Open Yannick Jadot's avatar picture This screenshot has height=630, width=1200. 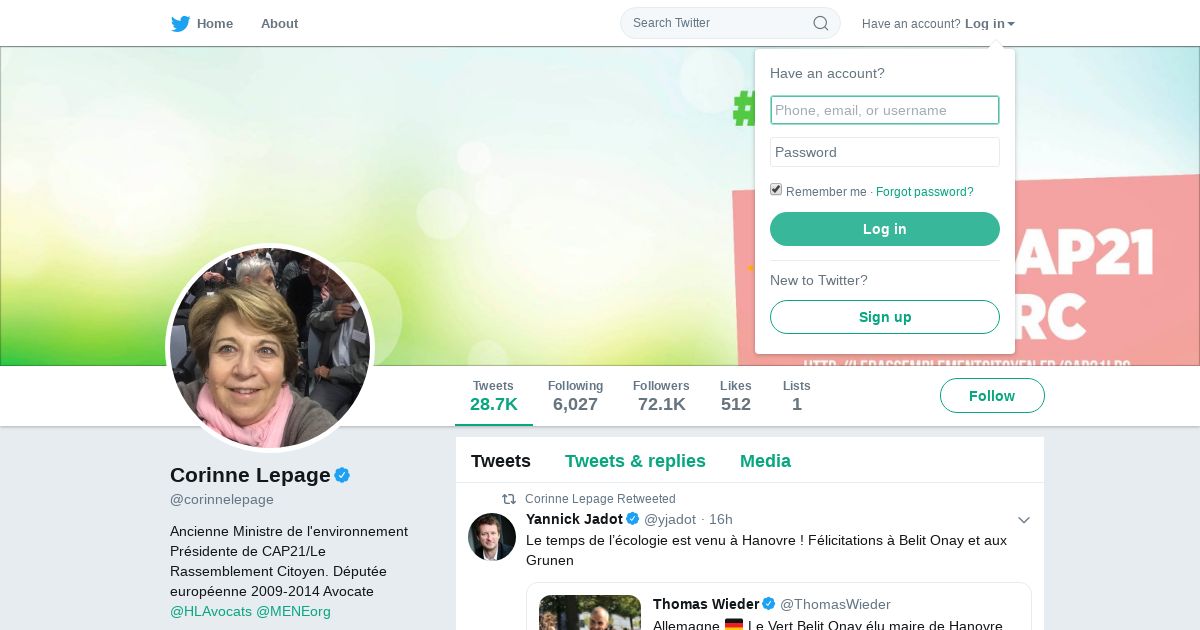492,537
